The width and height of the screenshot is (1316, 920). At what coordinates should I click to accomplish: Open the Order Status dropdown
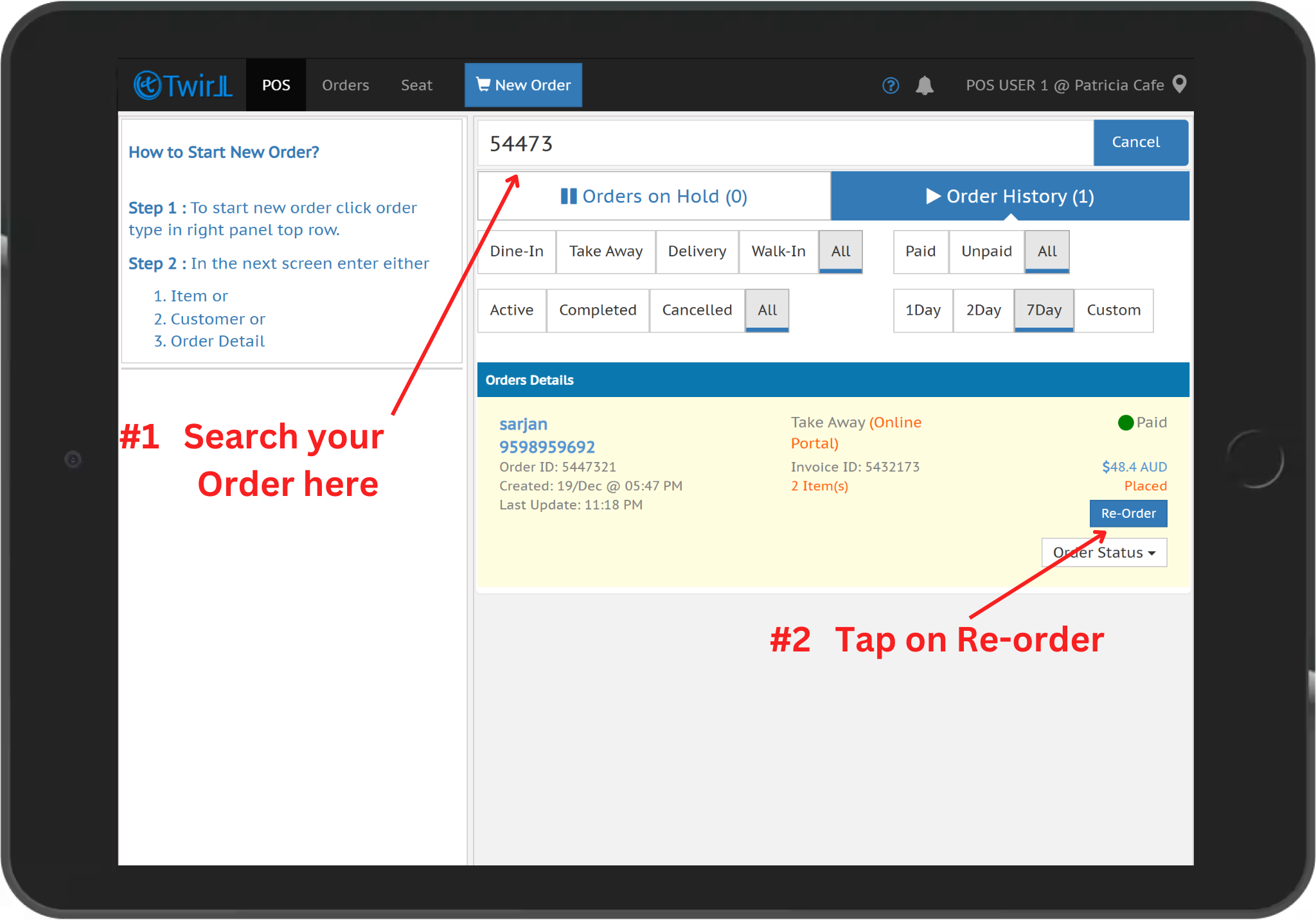pyautogui.click(x=1105, y=553)
